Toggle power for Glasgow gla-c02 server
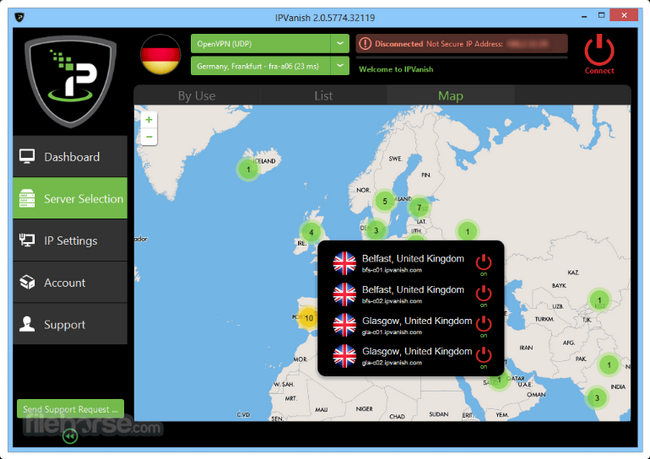650x459 pixels. pos(483,355)
